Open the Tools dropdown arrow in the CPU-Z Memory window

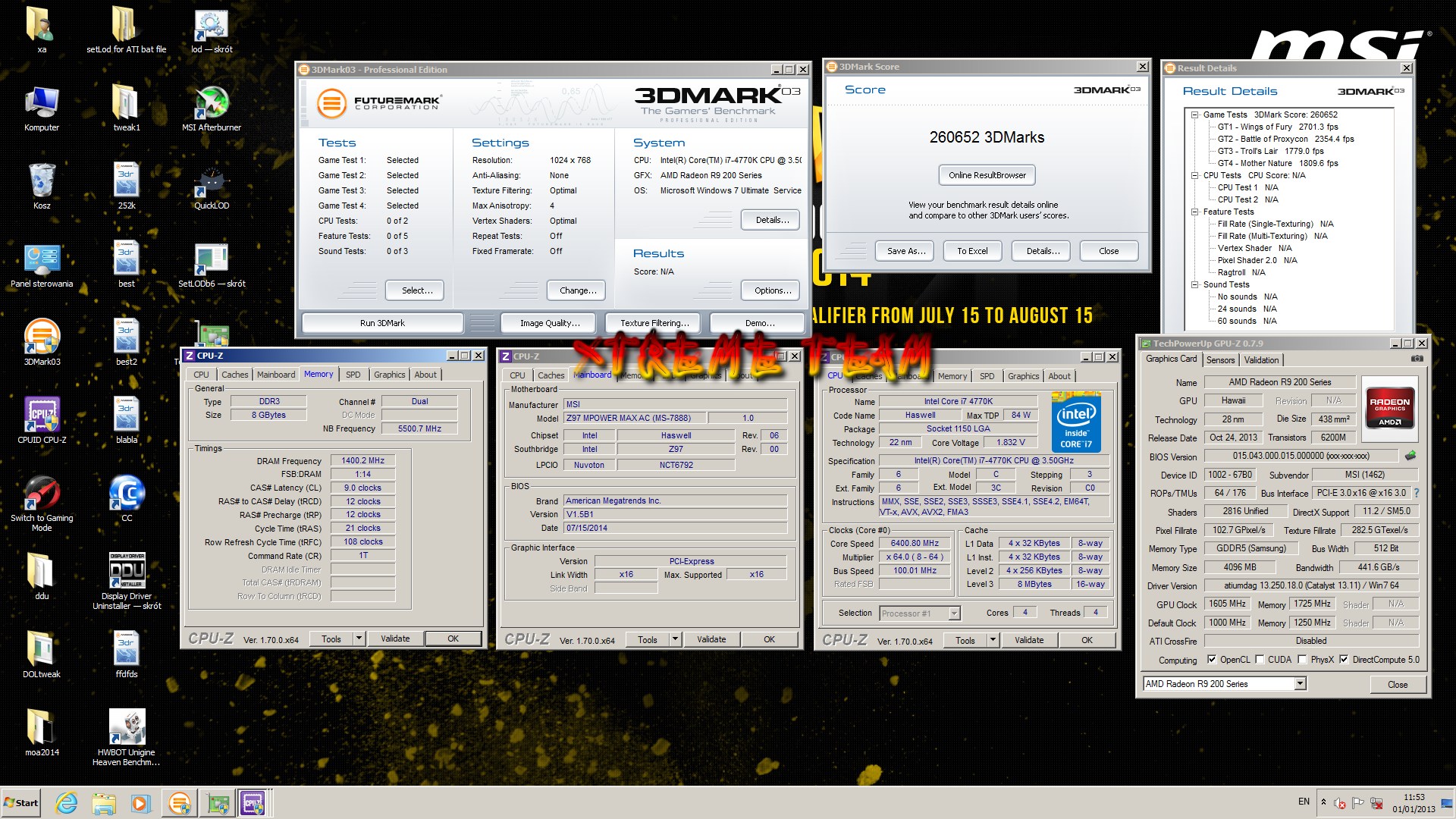(359, 639)
